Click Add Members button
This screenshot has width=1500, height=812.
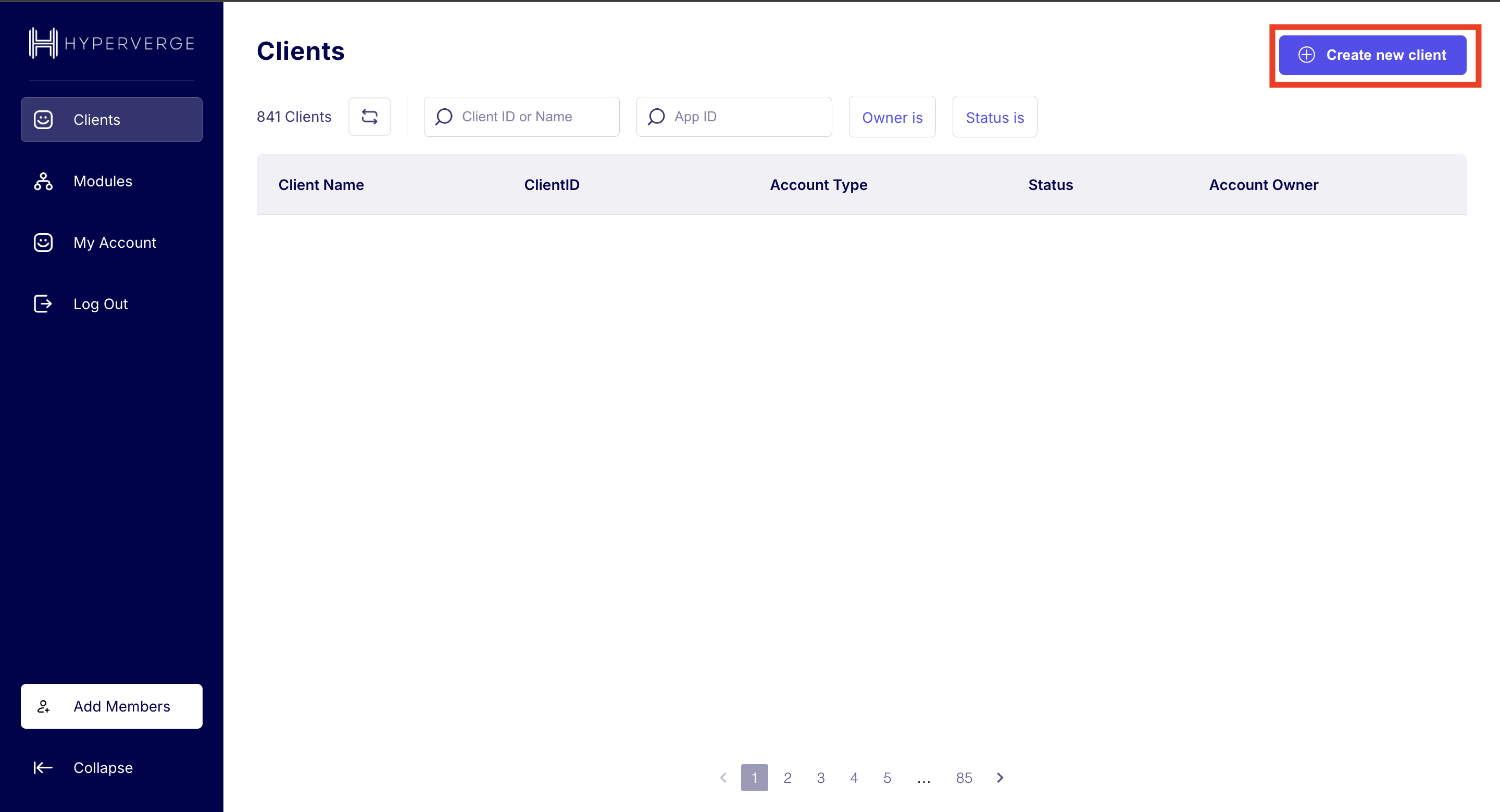tap(111, 706)
